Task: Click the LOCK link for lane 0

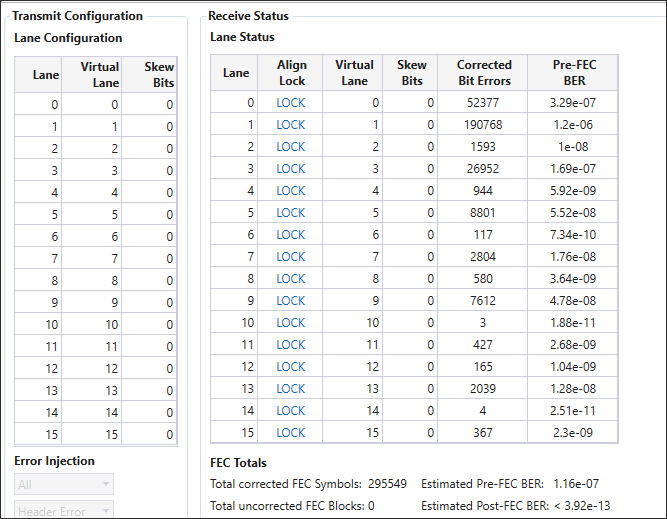Action: click(x=291, y=103)
